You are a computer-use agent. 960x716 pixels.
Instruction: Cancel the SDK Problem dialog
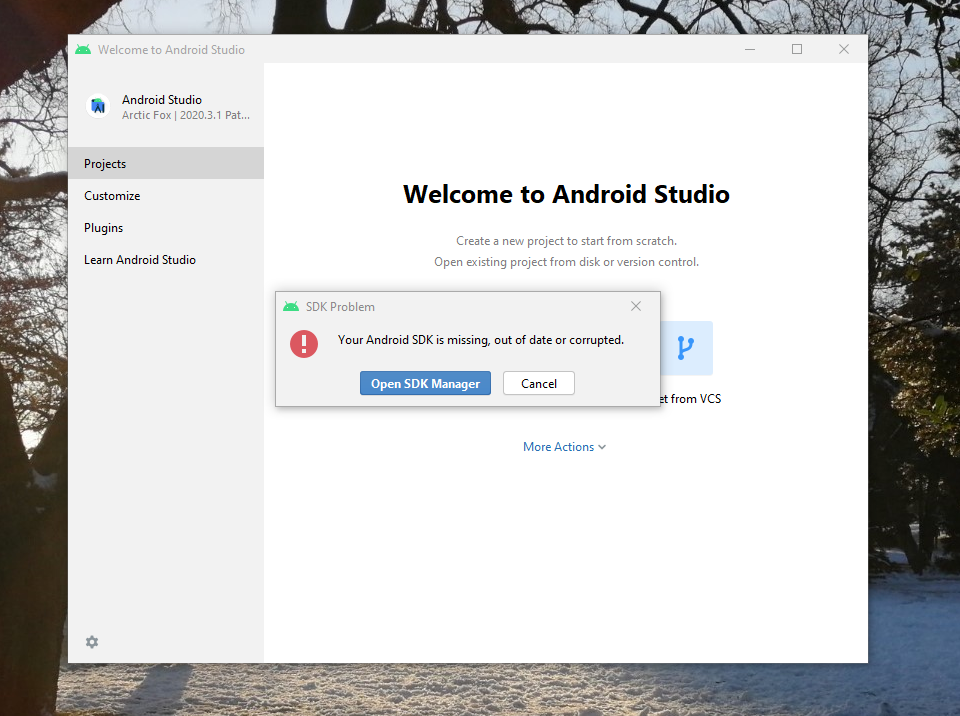tap(539, 383)
